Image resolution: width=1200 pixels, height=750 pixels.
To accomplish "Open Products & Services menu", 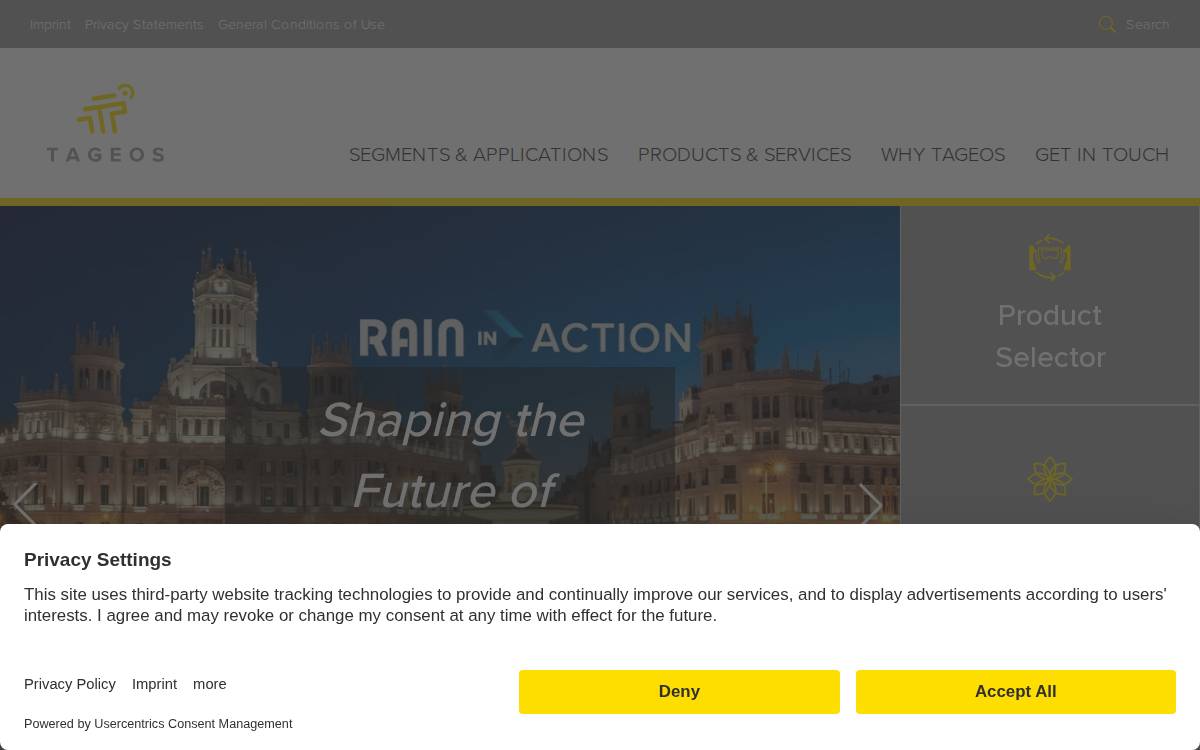I will tap(744, 155).
